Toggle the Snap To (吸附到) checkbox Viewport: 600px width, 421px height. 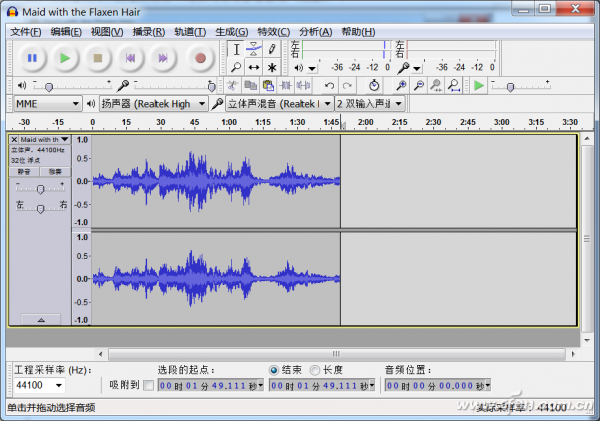click(x=148, y=385)
